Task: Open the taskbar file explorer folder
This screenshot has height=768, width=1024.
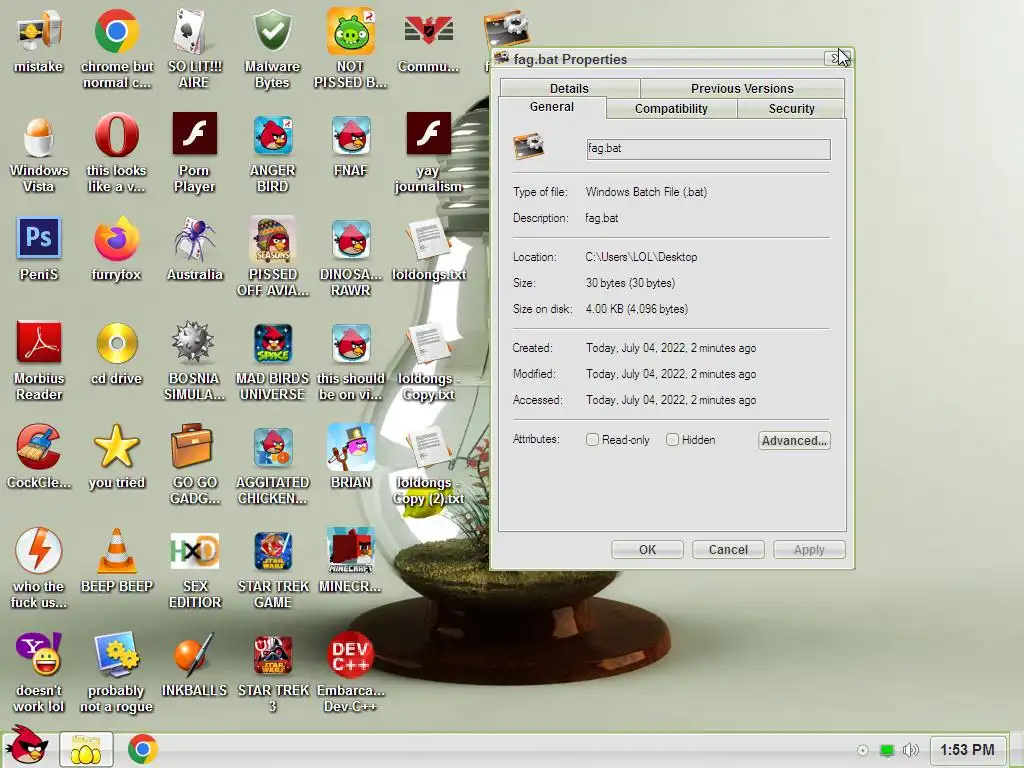Action: (x=86, y=750)
